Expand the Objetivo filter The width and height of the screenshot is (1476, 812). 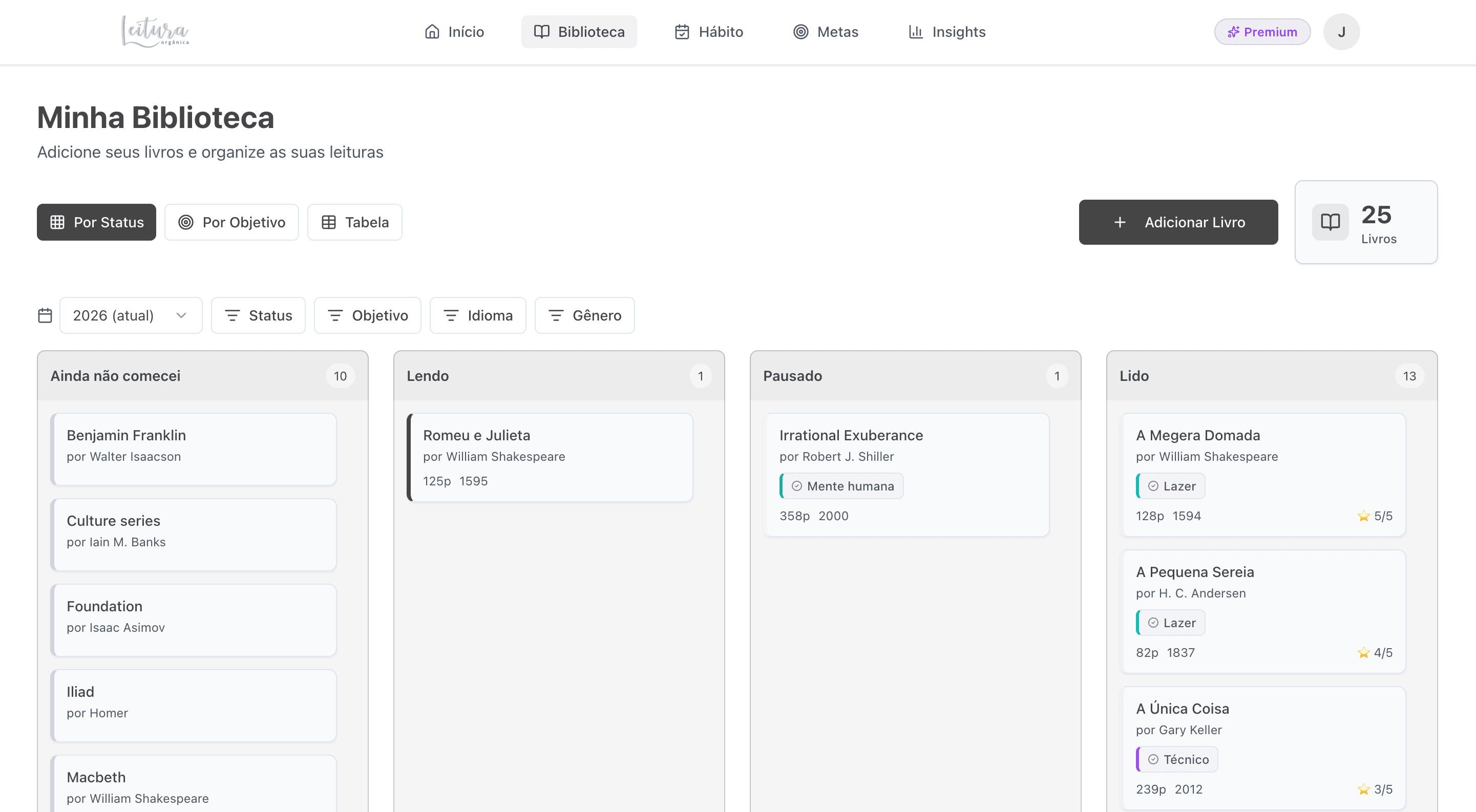(x=367, y=315)
